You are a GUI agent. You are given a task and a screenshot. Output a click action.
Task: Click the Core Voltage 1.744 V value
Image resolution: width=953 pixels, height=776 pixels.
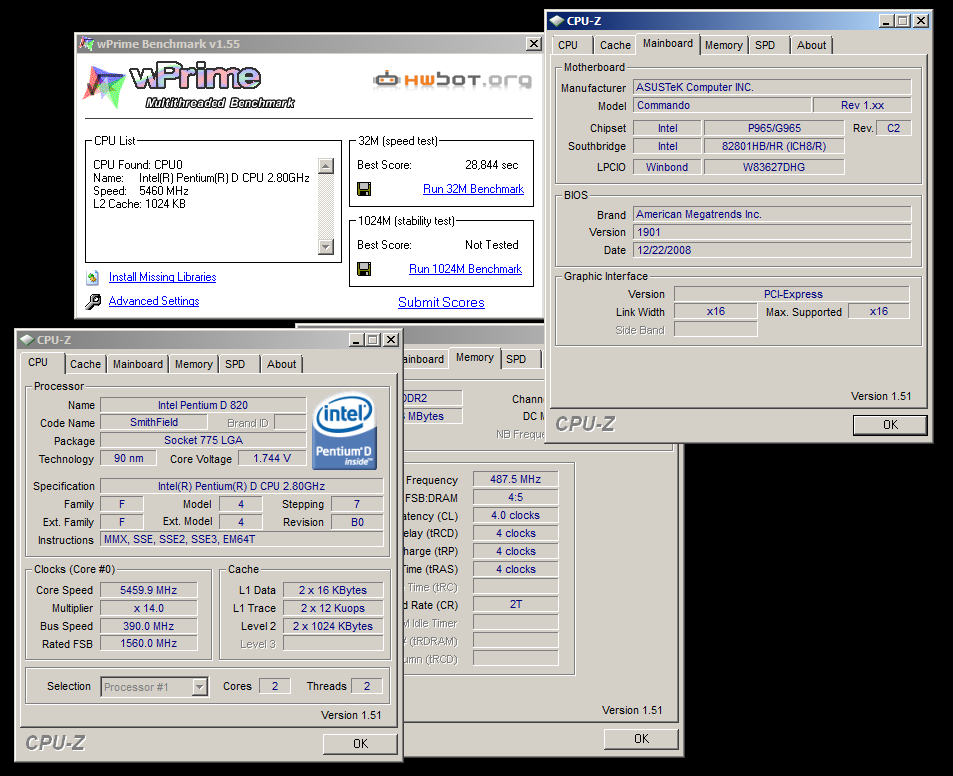pos(271,458)
